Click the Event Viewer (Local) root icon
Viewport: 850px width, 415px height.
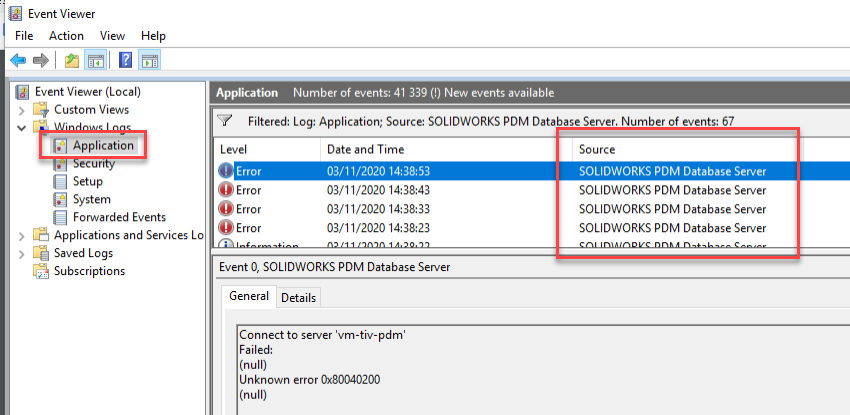coord(22,92)
